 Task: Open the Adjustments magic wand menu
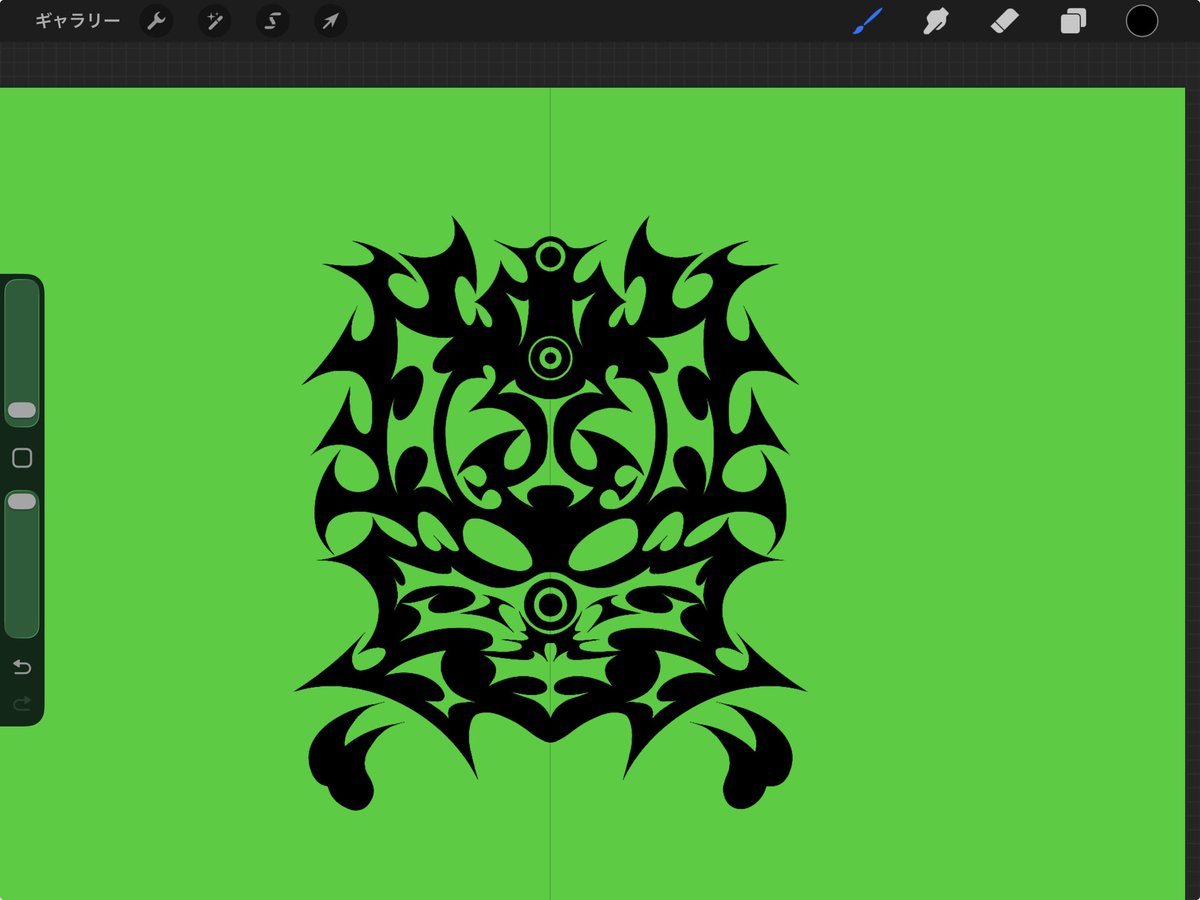214,21
